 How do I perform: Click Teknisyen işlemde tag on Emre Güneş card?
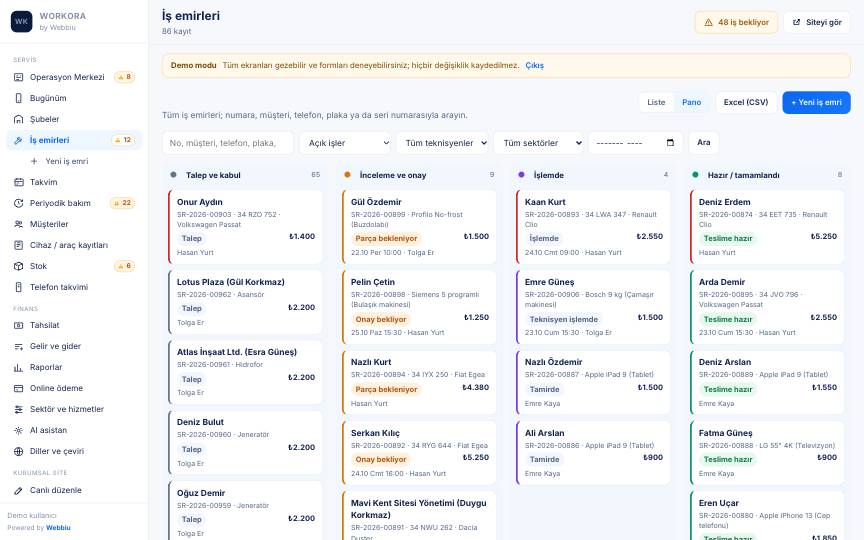coord(563,320)
